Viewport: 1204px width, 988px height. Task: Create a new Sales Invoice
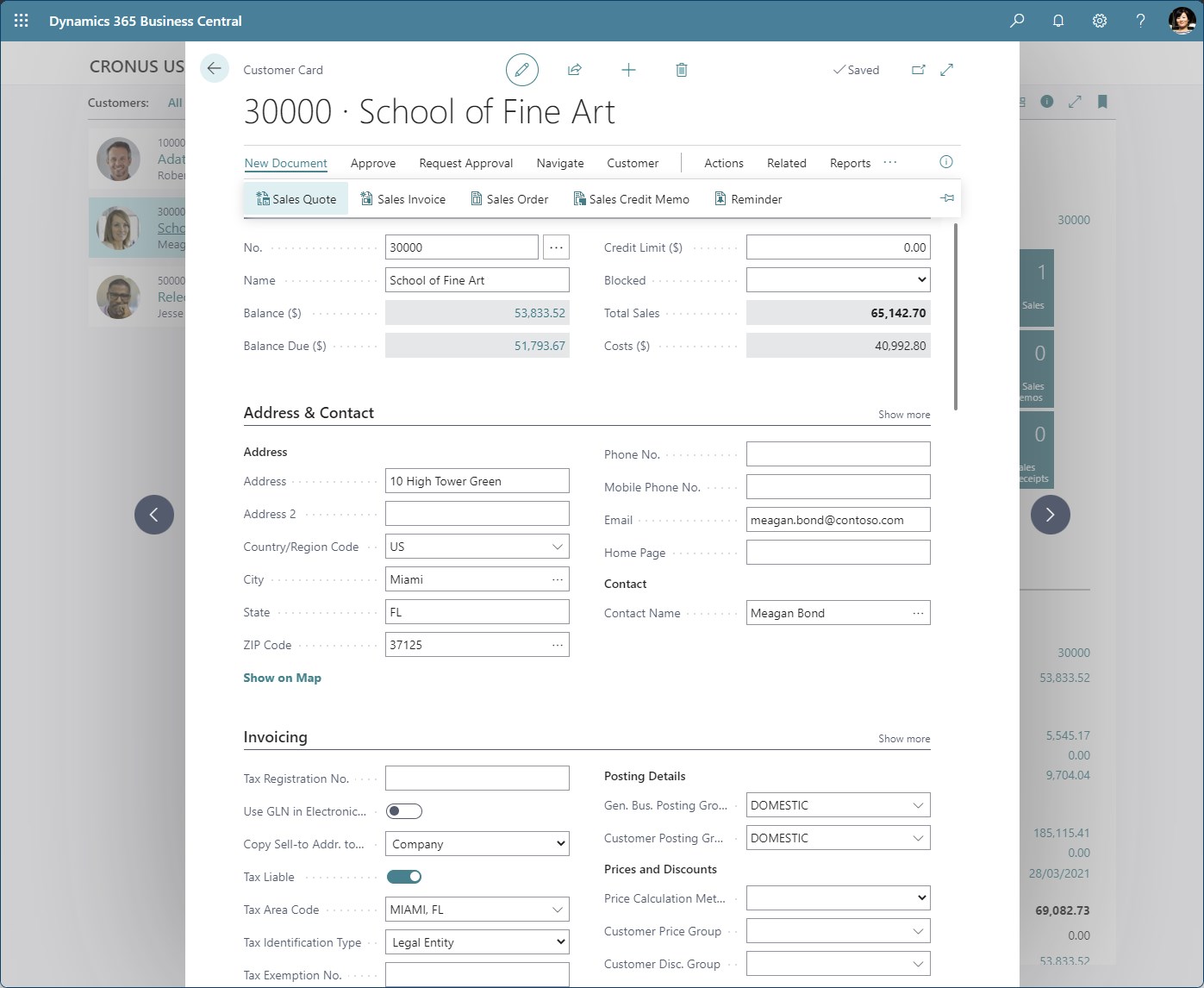pyautogui.click(x=402, y=198)
